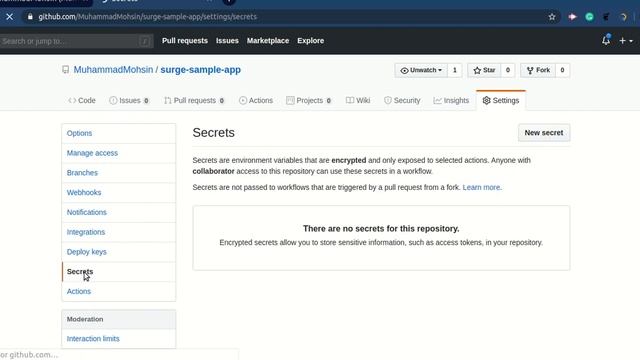Click the padlock site info icon

(x=30, y=17)
